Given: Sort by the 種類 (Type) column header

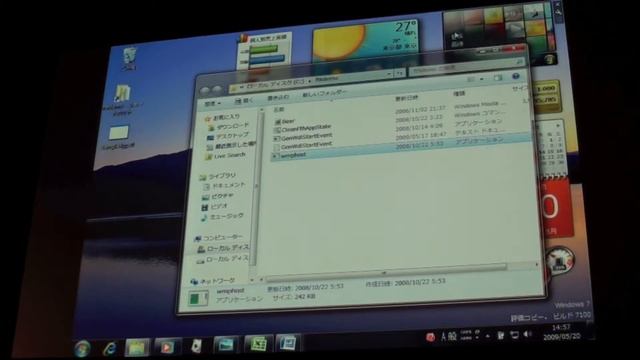Looking at the screenshot, I should [x=459, y=93].
